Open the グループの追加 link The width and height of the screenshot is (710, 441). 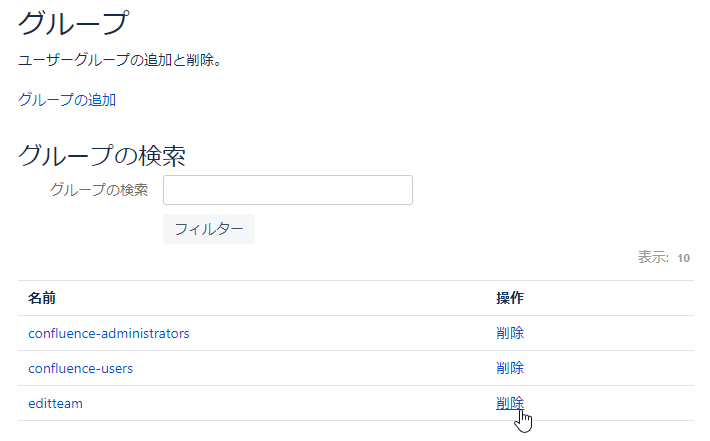pos(67,100)
